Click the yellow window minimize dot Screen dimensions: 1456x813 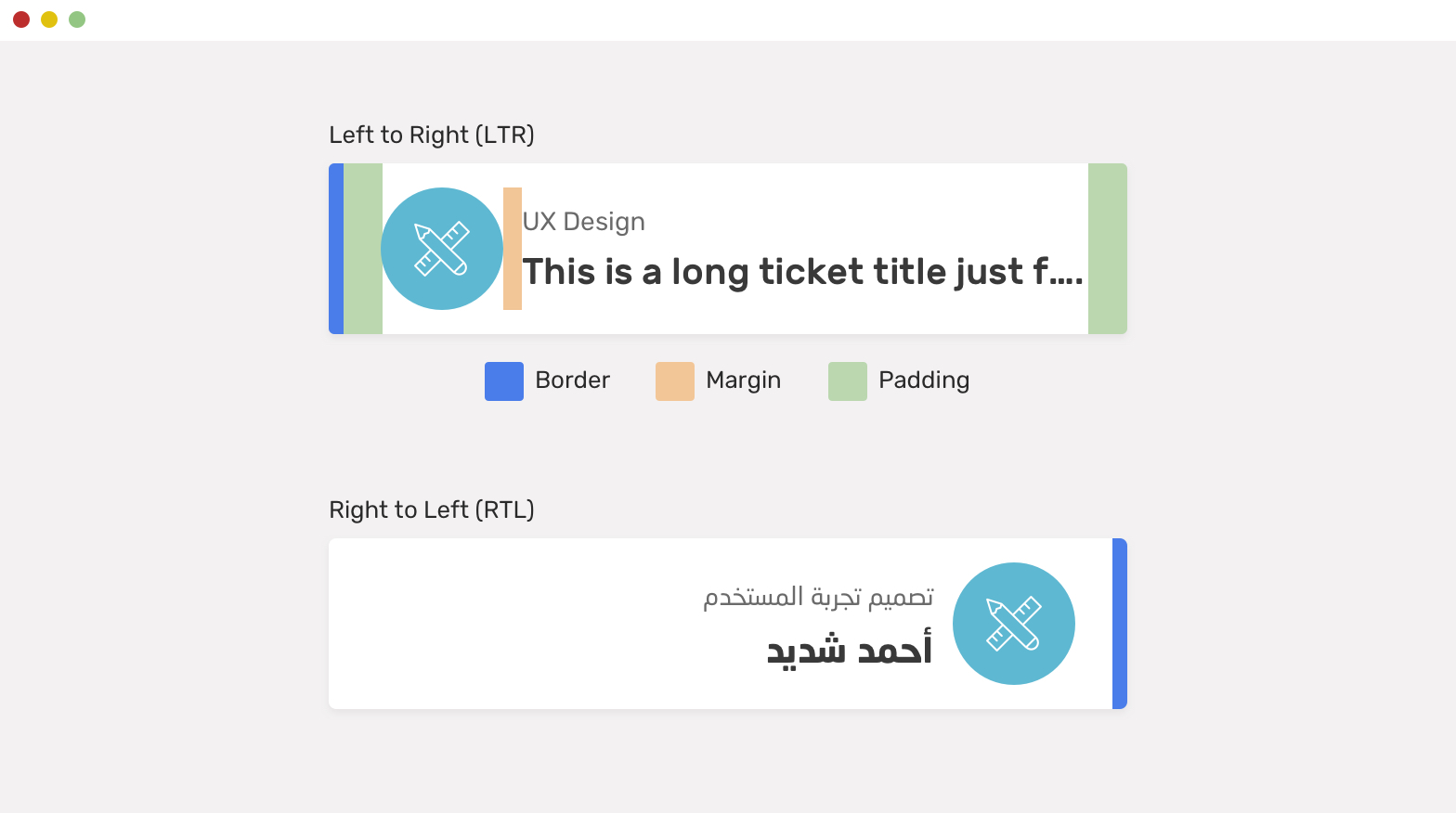coord(49,19)
